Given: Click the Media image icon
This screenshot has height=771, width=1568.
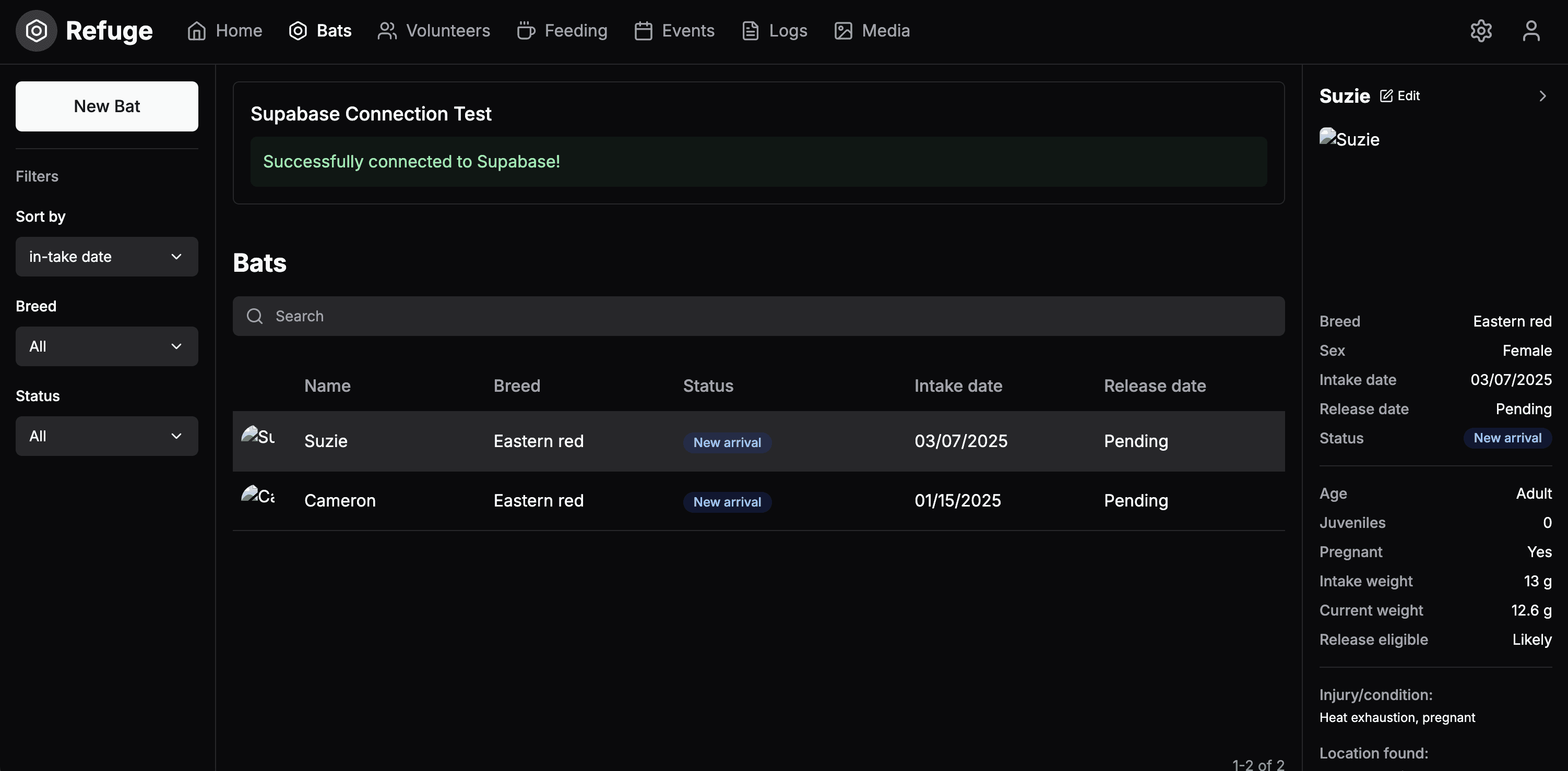Looking at the screenshot, I should (x=843, y=30).
